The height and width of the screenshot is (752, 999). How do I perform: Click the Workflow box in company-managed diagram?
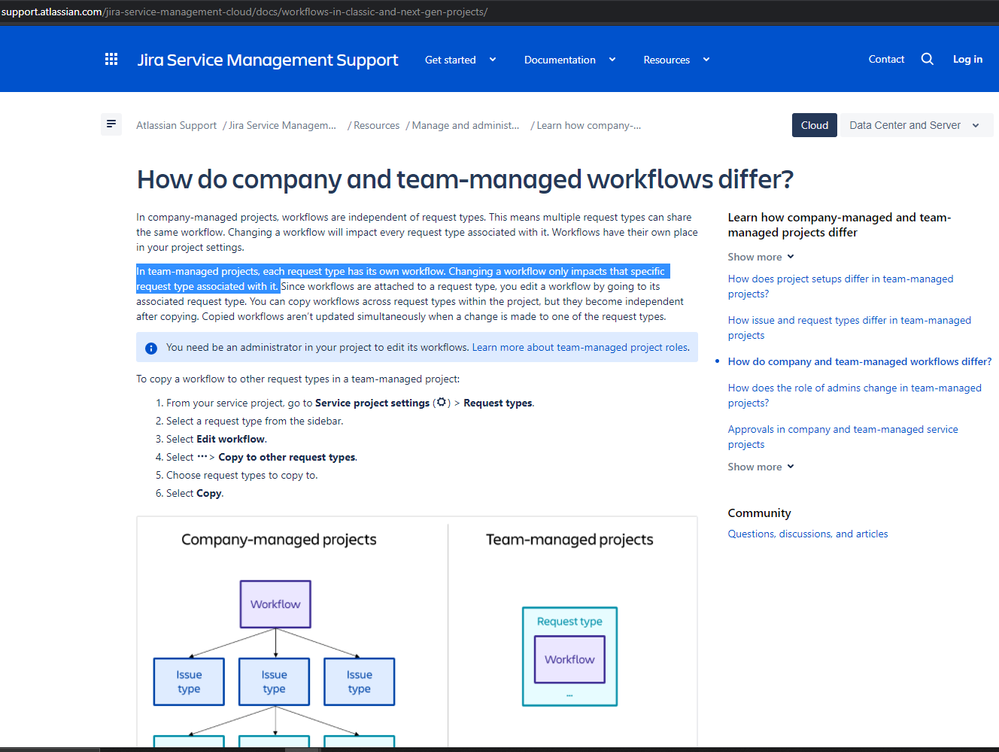click(275, 604)
